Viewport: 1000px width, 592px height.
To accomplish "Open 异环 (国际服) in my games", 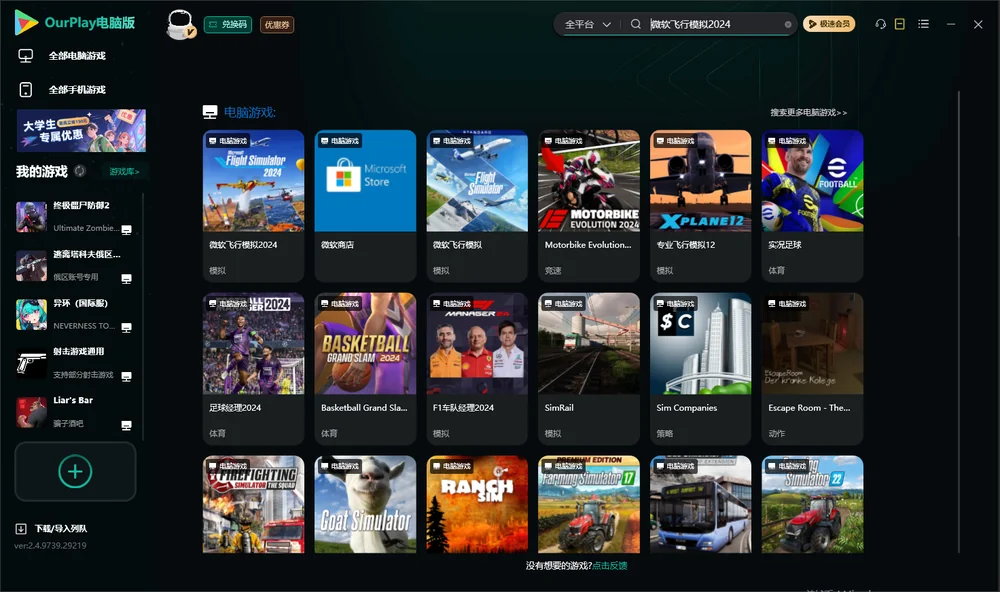I will (x=75, y=314).
